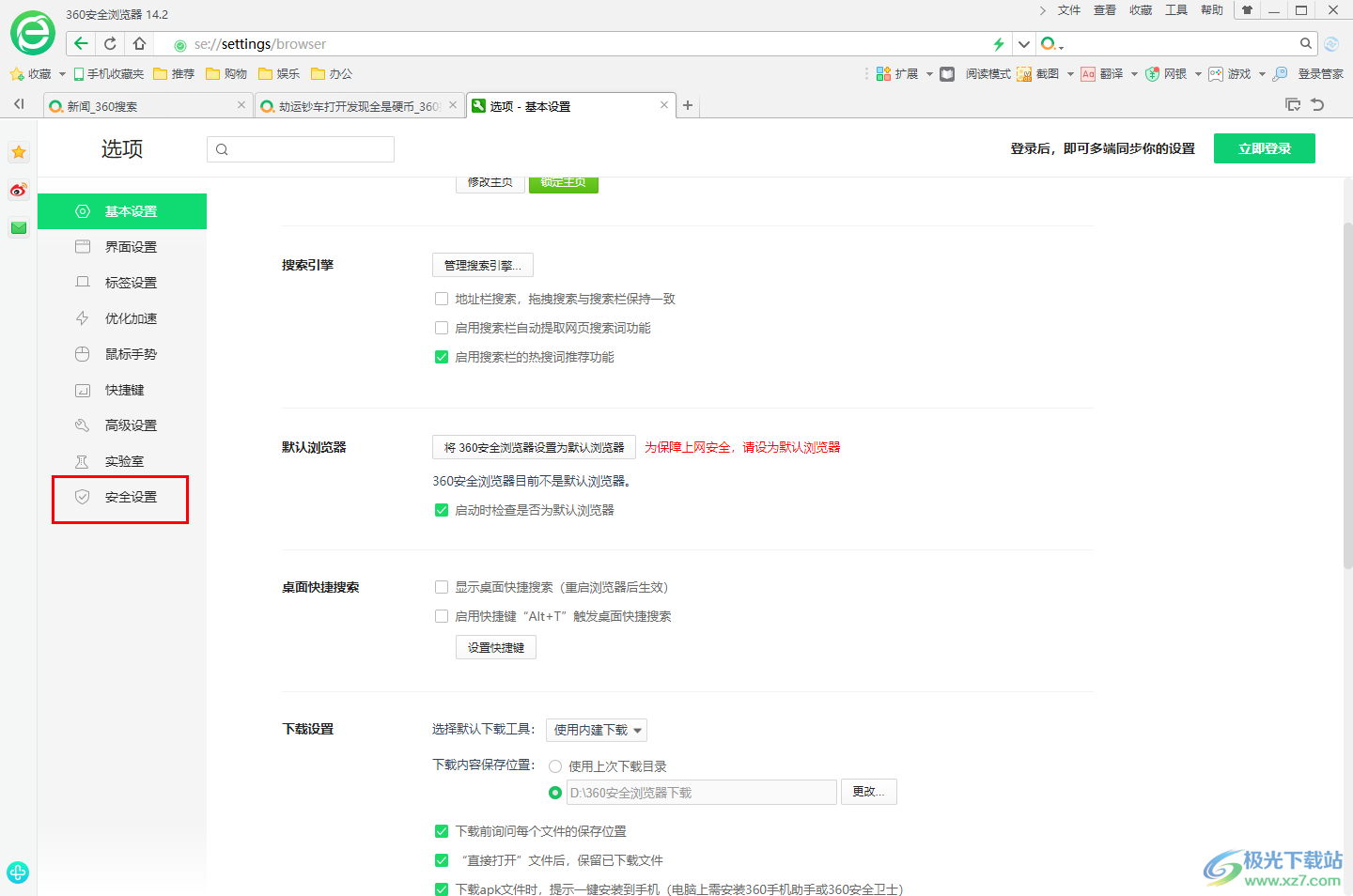Screen dimensions: 1353x896
Task: Expand the 翻译 dropdown arrow
Action: click(1134, 73)
